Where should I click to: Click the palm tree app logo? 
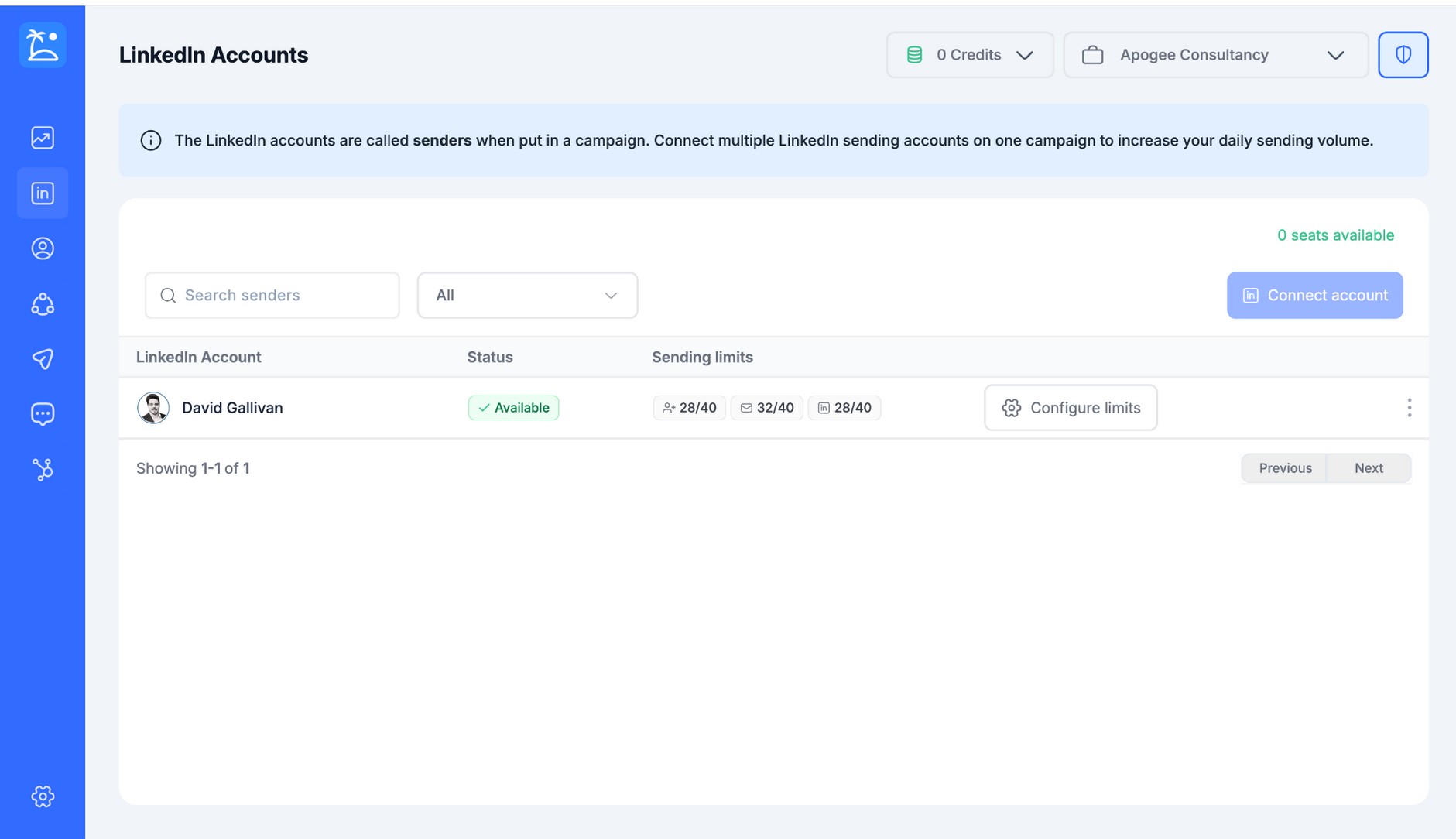point(43,45)
